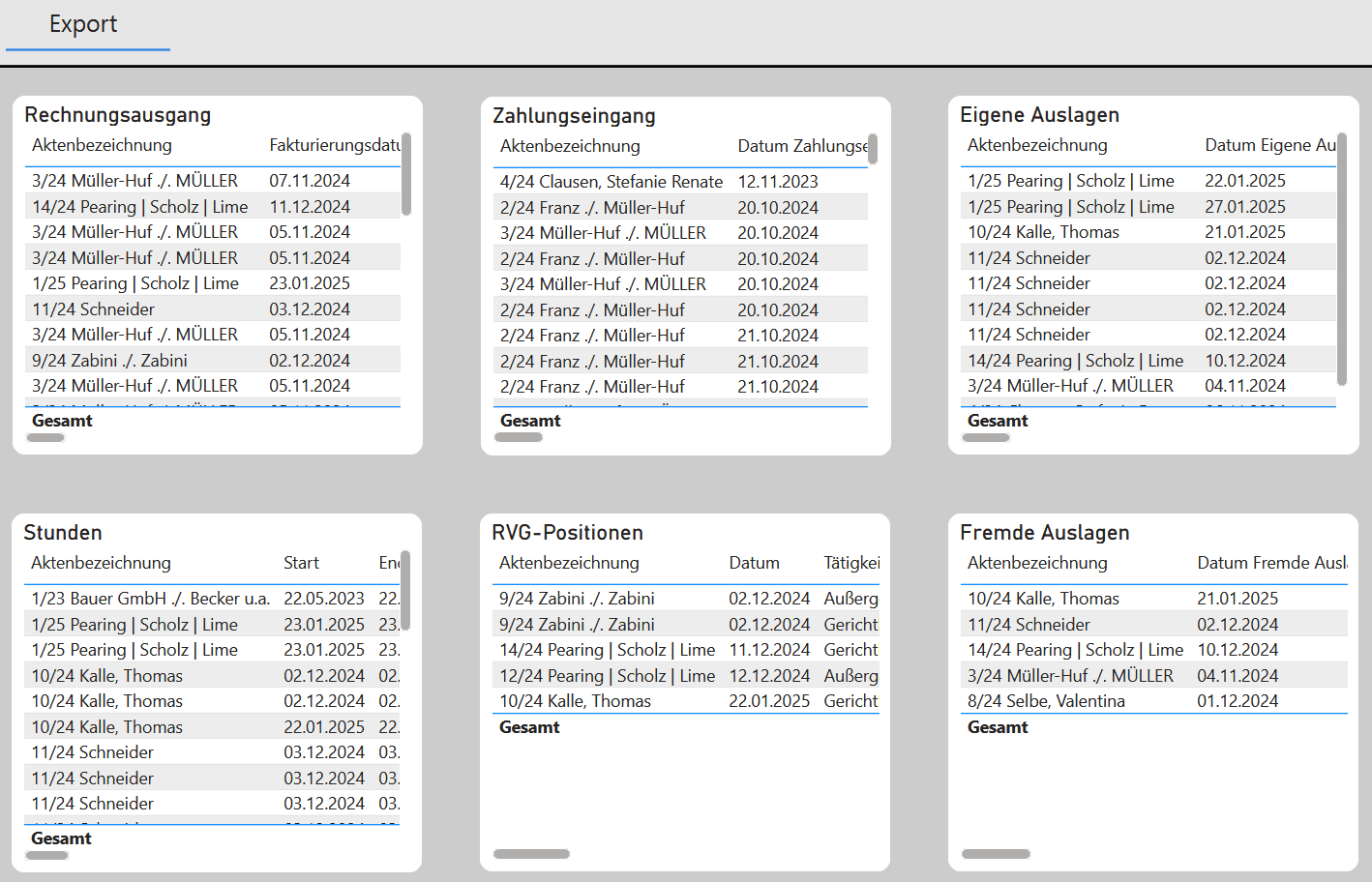This screenshot has height=882, width=1372.
Task: Click the date 01.12.2024 in Fremde Auslagen
Action: click(1238, 701)
